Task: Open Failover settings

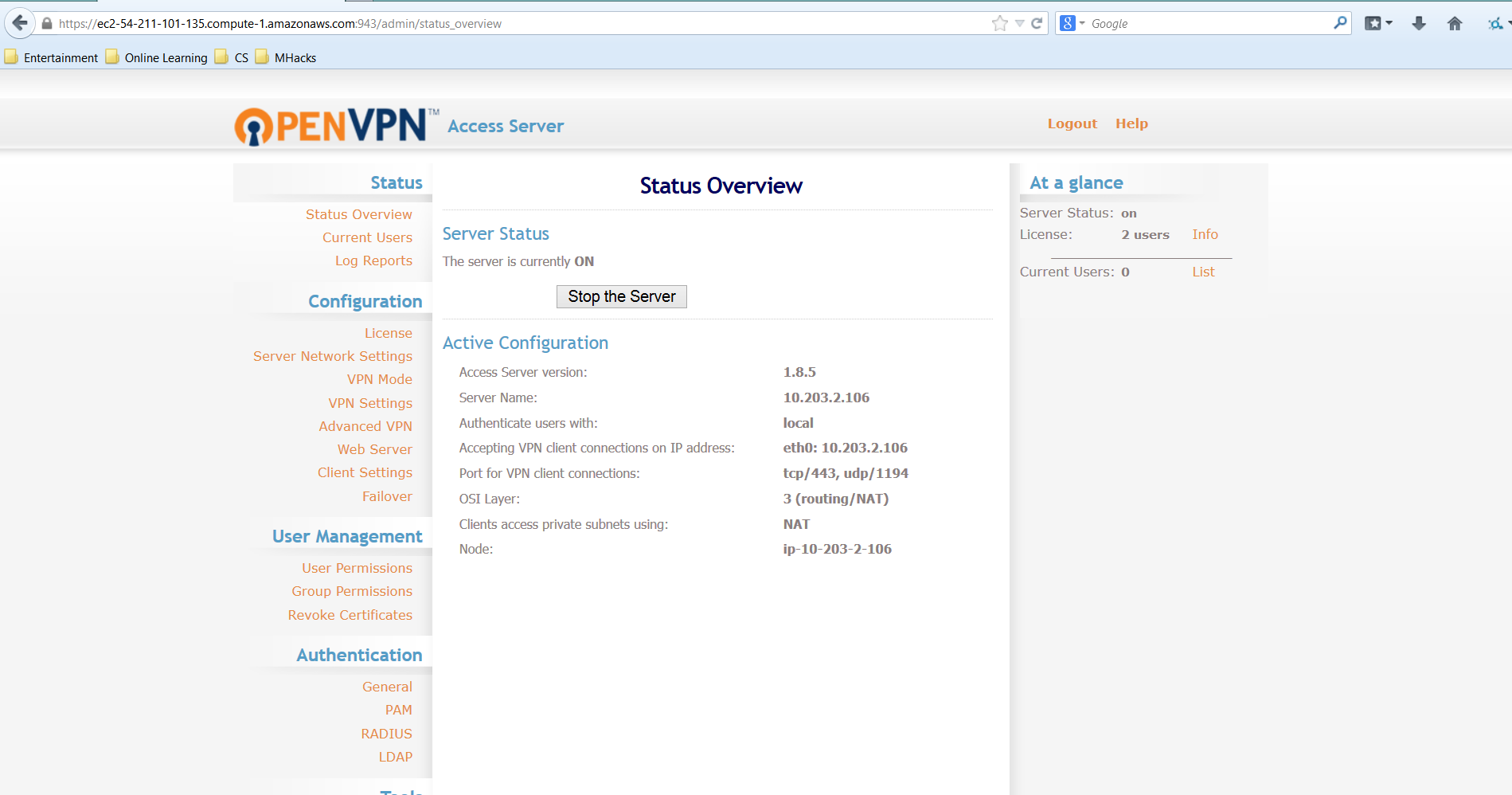Action: (x=387, y=496)
